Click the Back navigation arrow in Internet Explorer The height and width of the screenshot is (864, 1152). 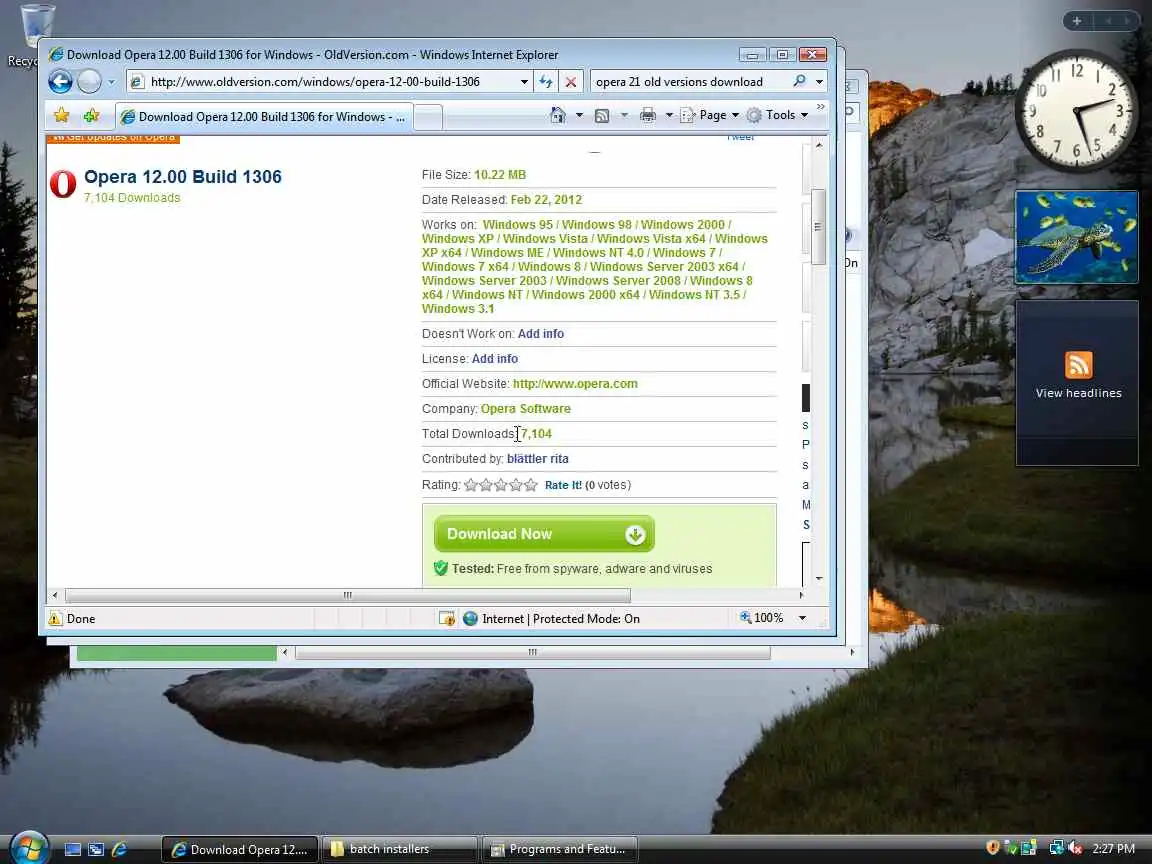pos(60,82)
